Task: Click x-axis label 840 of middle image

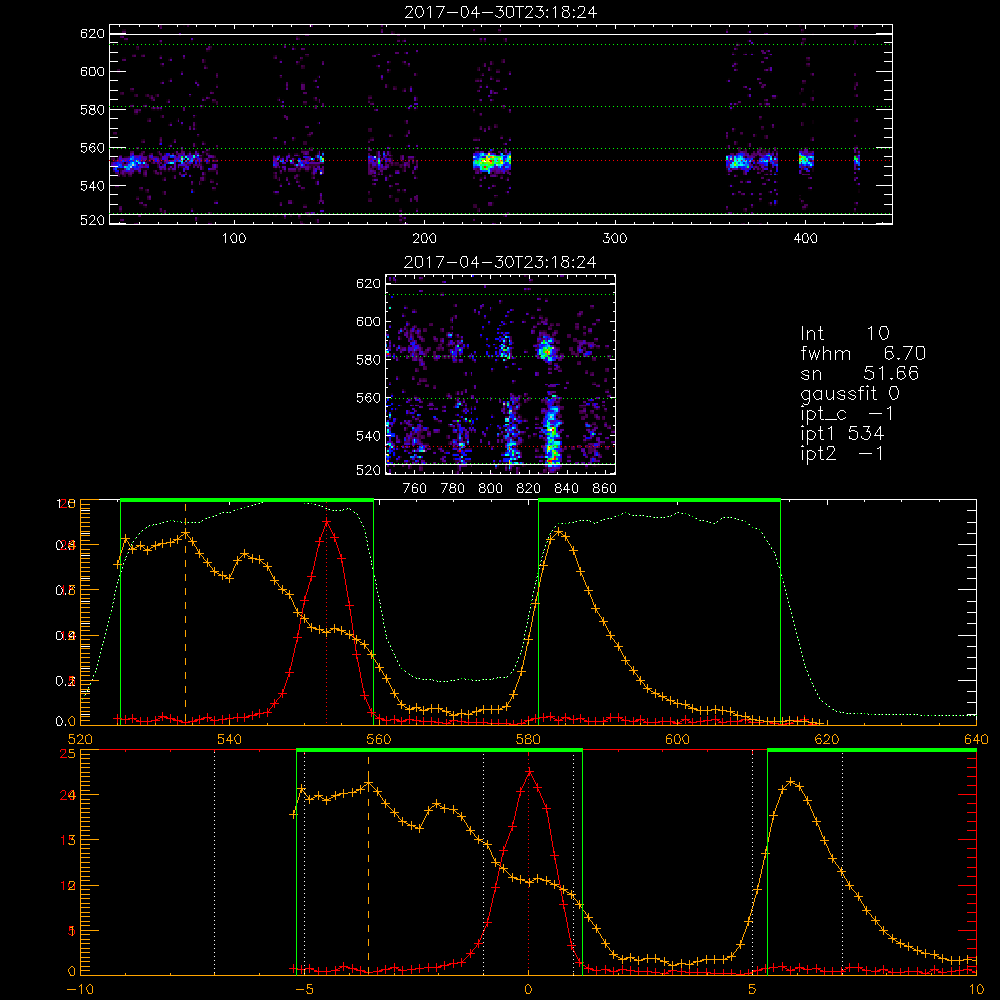Action: [x=566, y=489]
